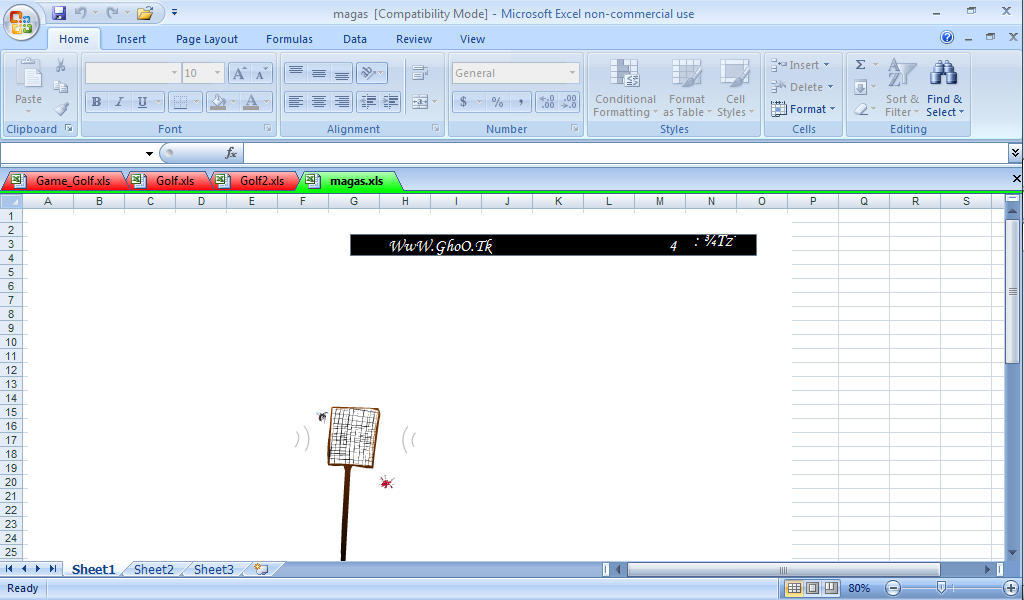Viewport: 1024px width, 600px height.
Task: Click the Save icon in Quick Access toolbar
Action: click(59, 13)
